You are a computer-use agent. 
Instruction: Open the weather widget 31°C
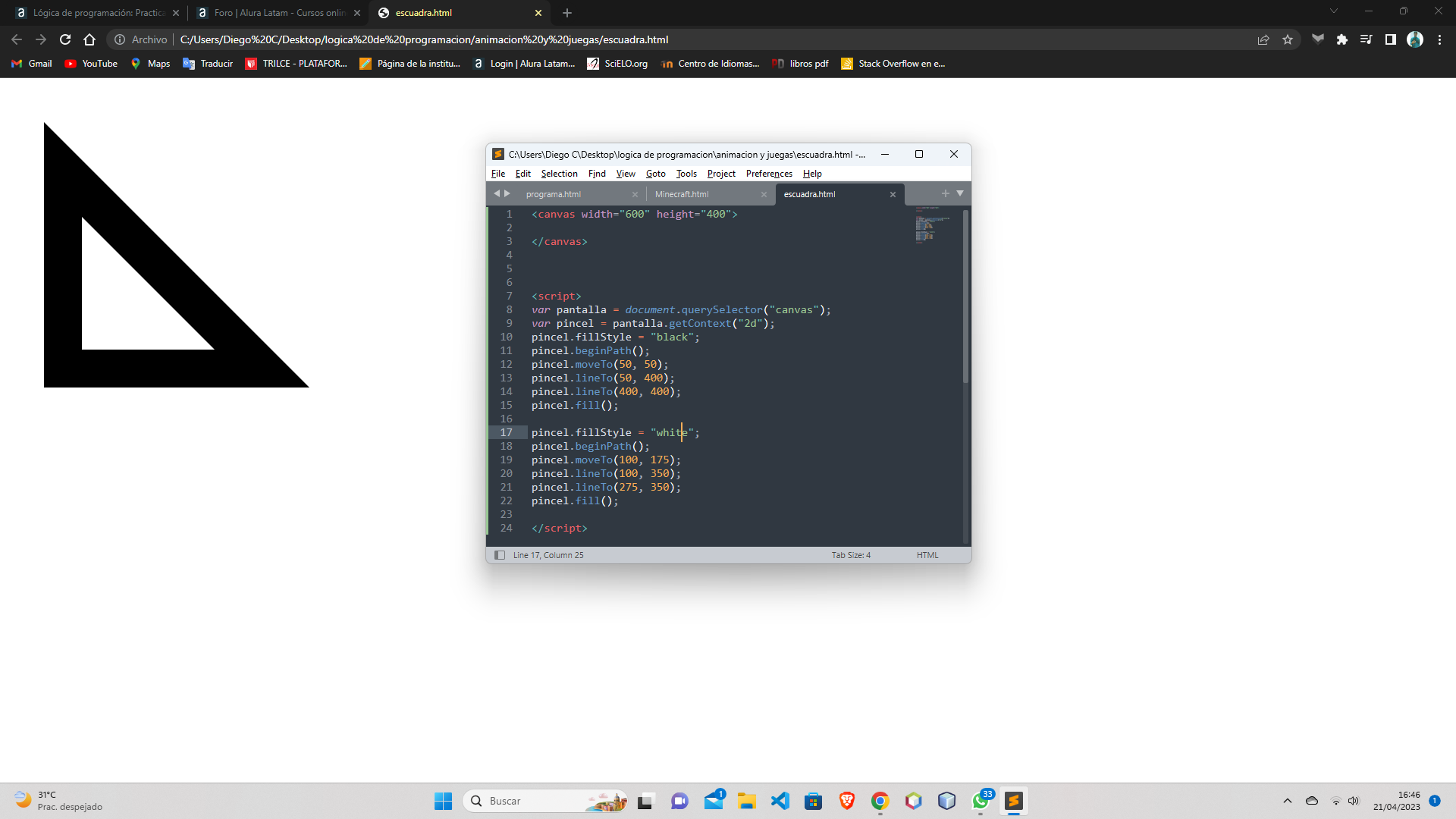click(x=58, y=801)
